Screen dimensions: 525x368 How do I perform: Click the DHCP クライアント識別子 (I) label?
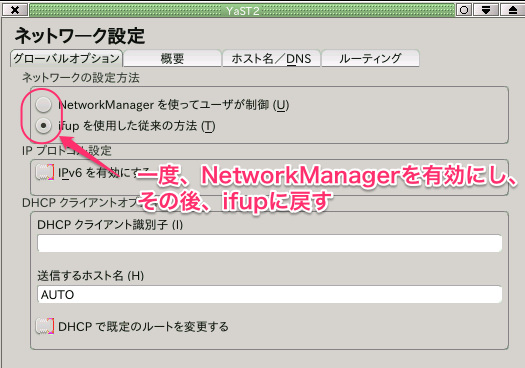pyautogui.click(x=110, y=224)
